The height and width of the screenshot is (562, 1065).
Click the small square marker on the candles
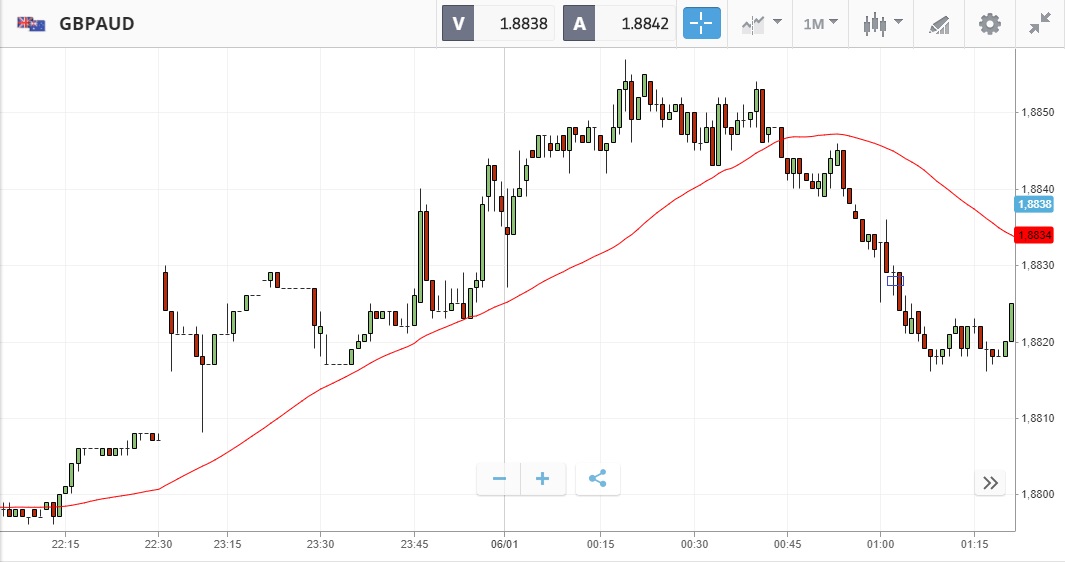coord(895,281)
